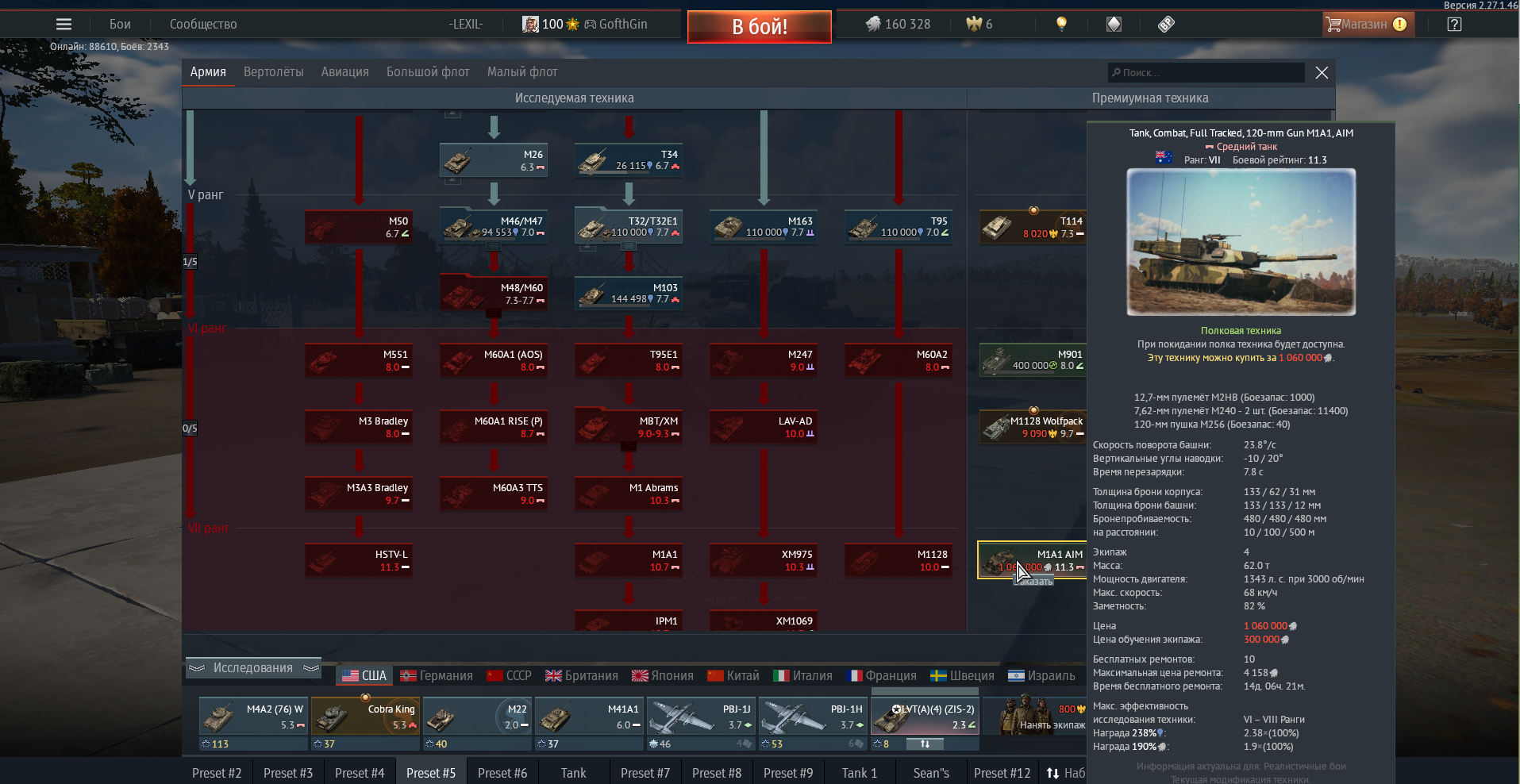Choose the Израиль nation tab
Viewport: 1520px width, 784px height.
point(1041,675)
